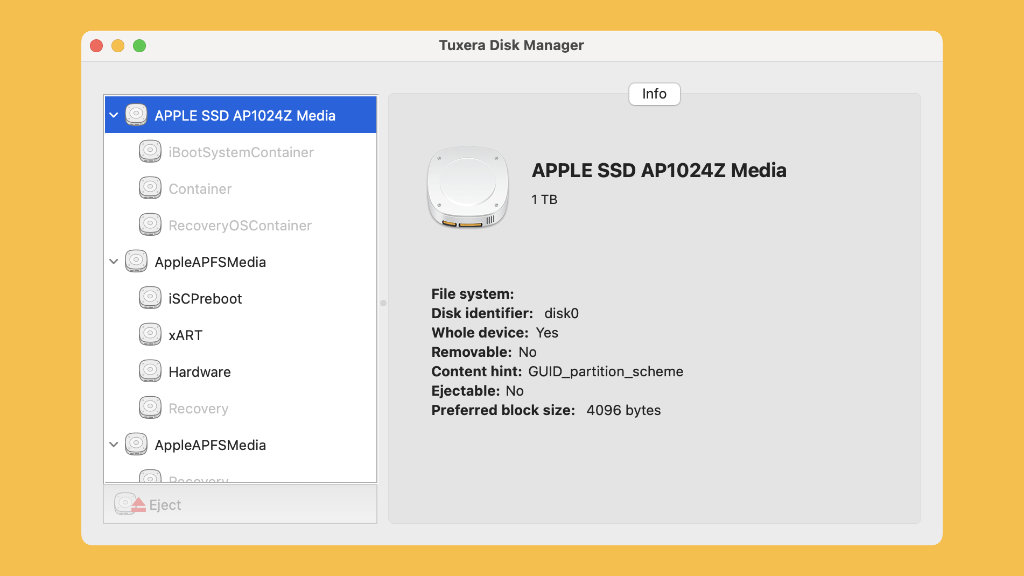The height and width of the screenshot is (576, 1024).
Task: Collapse the second AppleAPFSMedia group
Action: (114, 445)
